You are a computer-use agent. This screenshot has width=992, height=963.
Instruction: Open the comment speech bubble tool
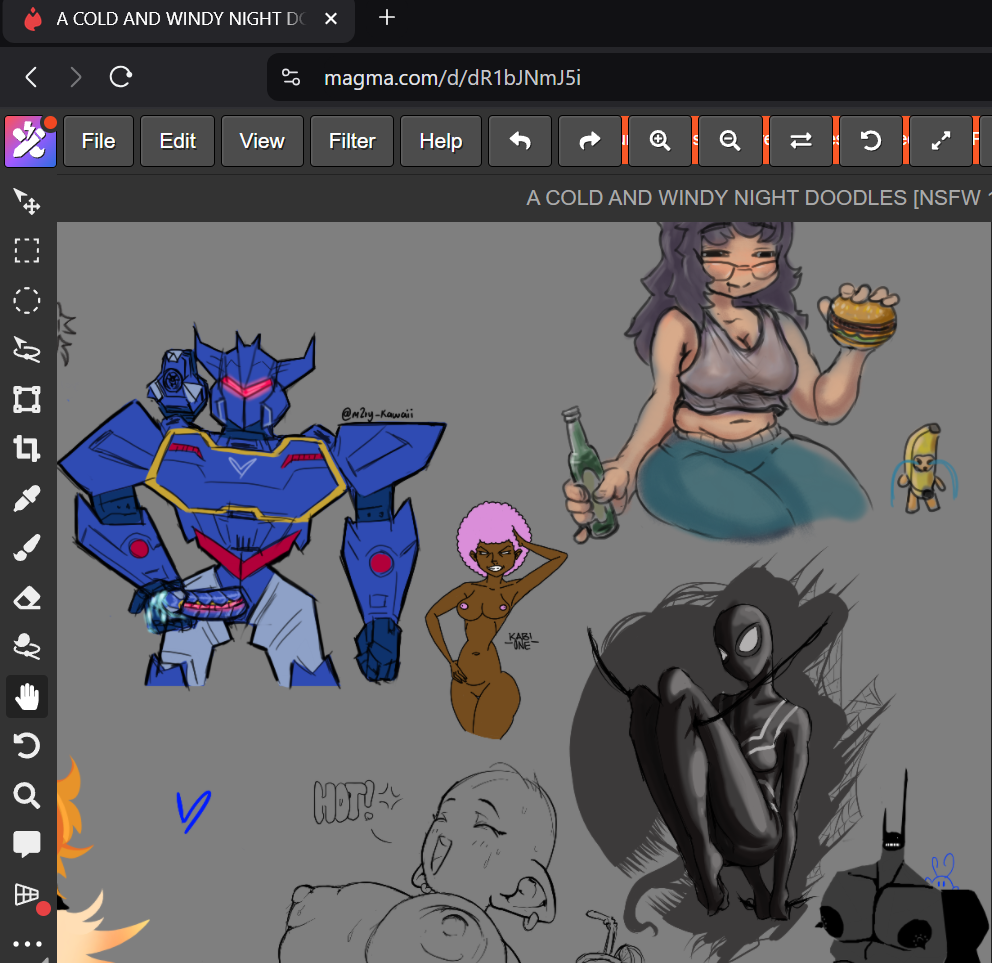tap(27, 845)
